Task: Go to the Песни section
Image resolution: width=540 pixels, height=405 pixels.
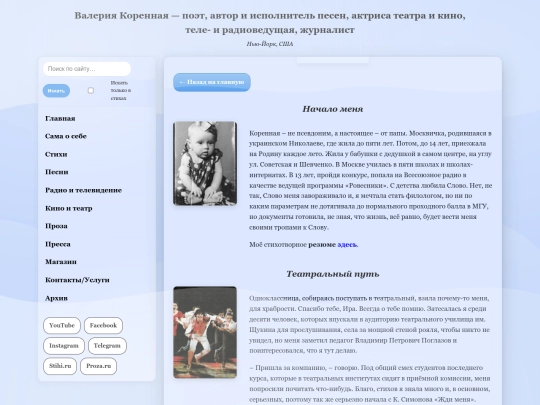Action: coord(56,172)
